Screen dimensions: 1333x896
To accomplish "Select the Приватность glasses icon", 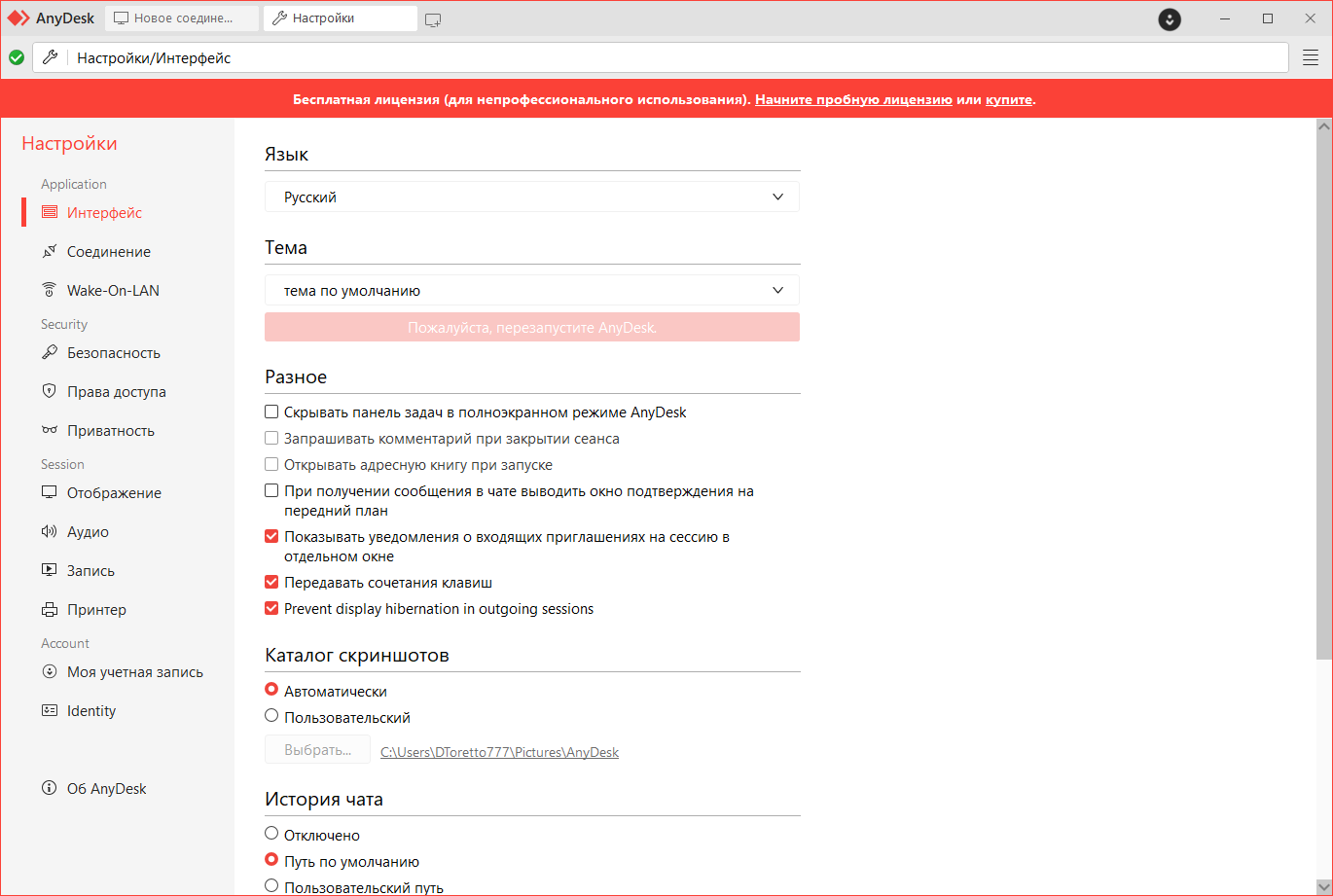I will [x=50, y=430].
